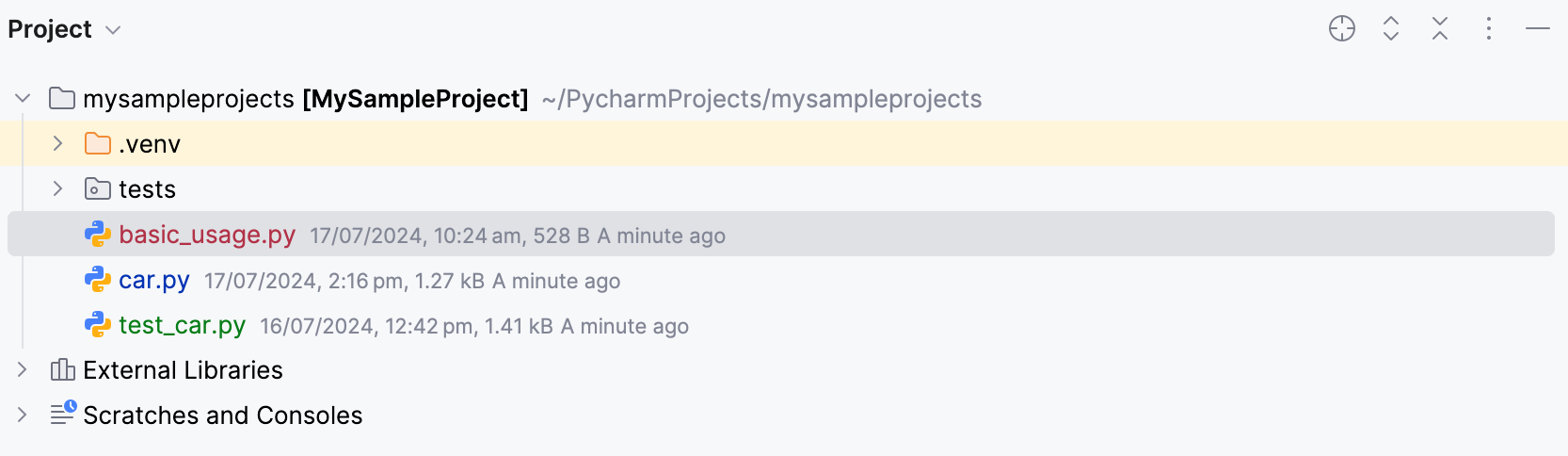
Task: Click the Python icon beside test_car.py
Action: [x=98, y=325]
